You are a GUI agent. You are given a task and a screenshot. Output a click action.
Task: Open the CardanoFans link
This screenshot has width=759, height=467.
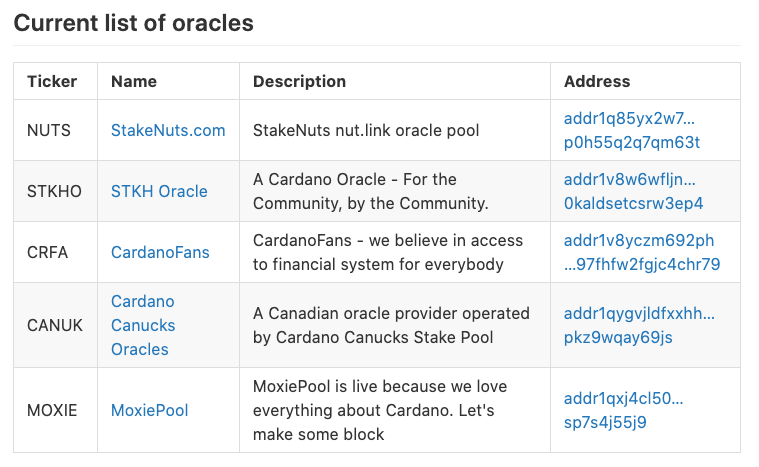coord(160,252)
